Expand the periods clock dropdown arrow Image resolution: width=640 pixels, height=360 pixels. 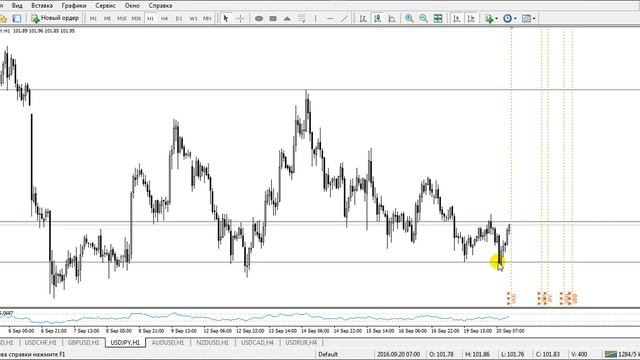pyautogui.click(x=516, y=19)
